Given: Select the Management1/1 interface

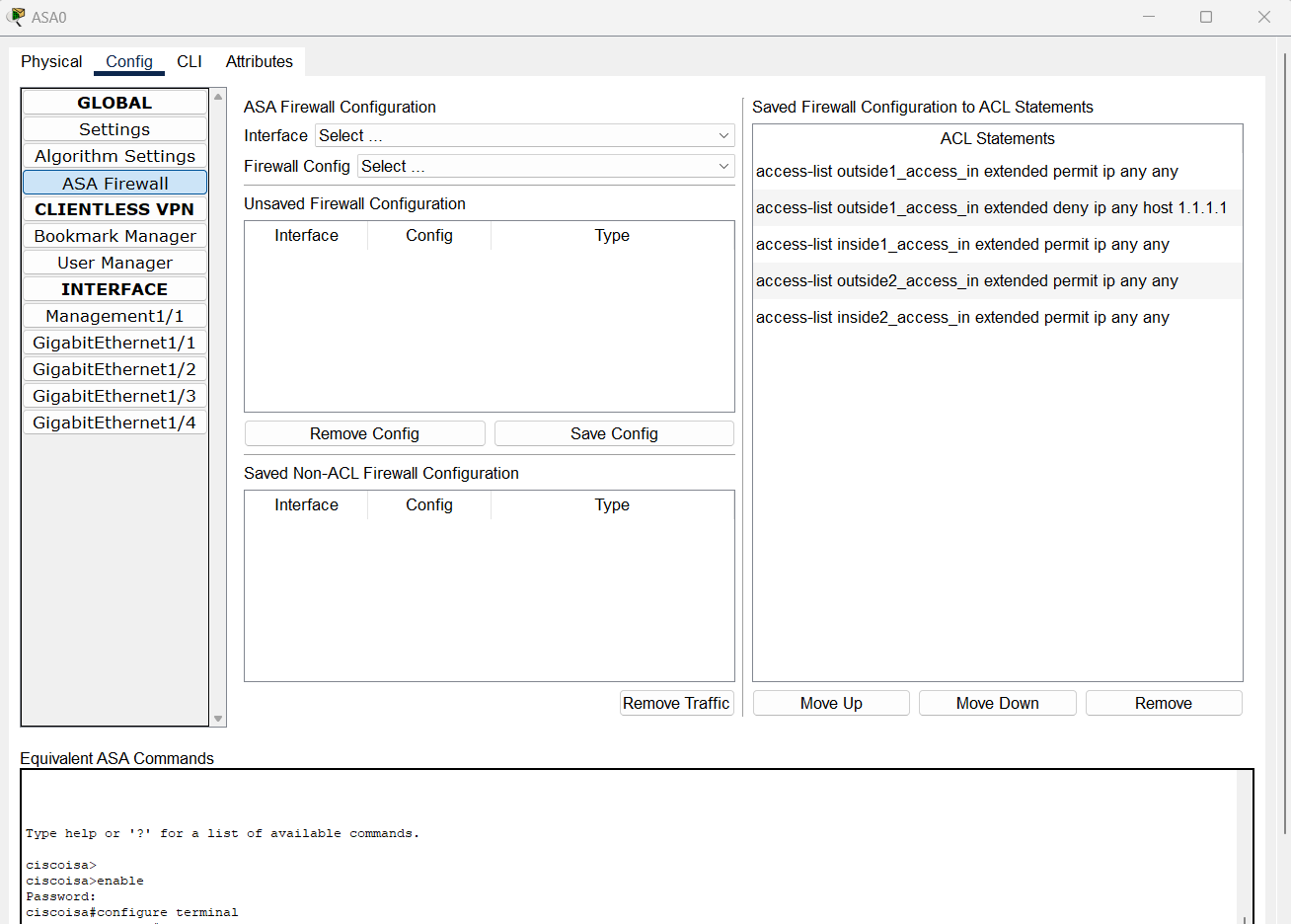Looking at the screenshot, I should click(x=114, y=315).
